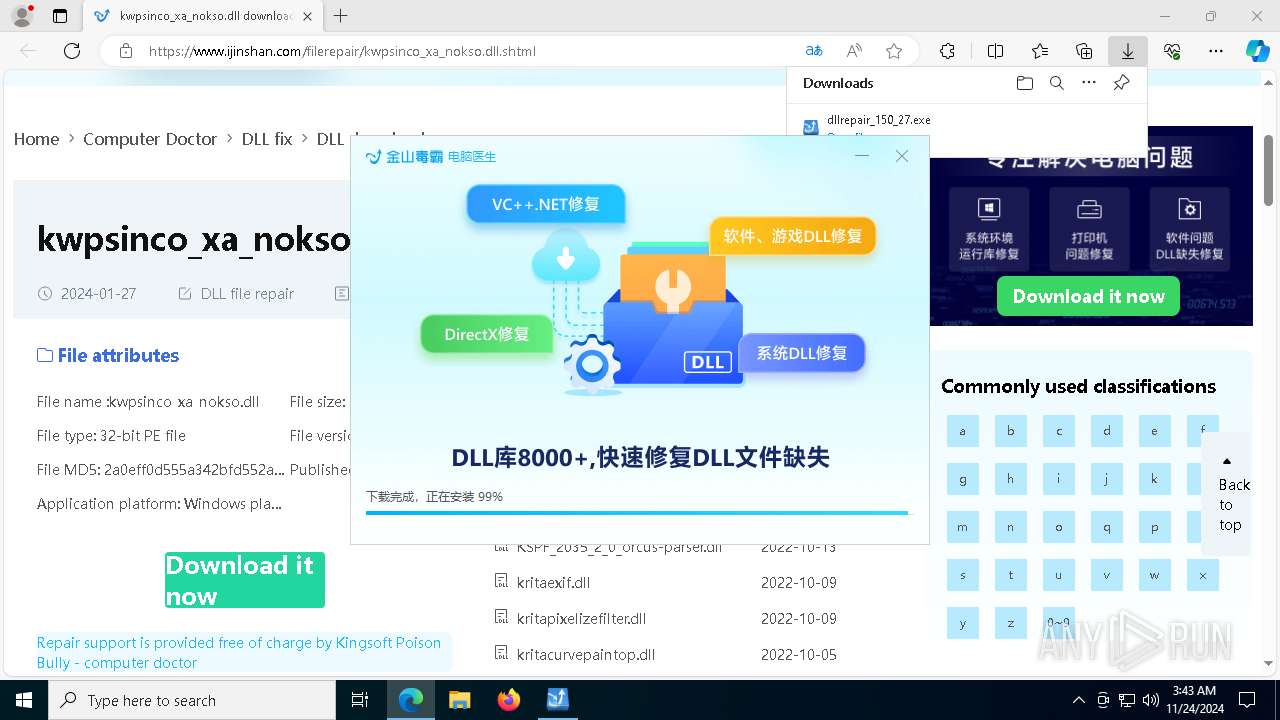Click the downloads toolbar icon
This screenshot has width=1280, height=720.
[1128, 51]
